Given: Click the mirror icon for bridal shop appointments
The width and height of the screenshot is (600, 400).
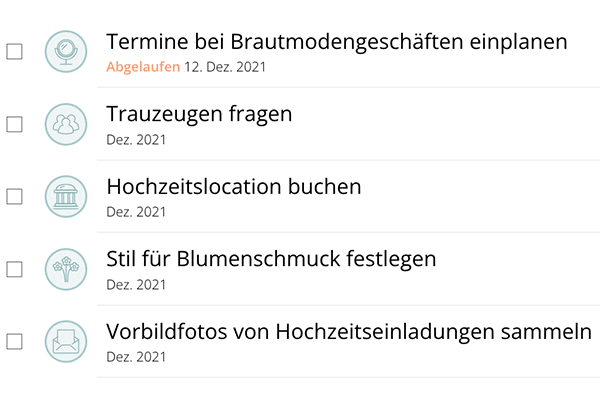Looking at the screenshot, I should click(x=66, y=52).
